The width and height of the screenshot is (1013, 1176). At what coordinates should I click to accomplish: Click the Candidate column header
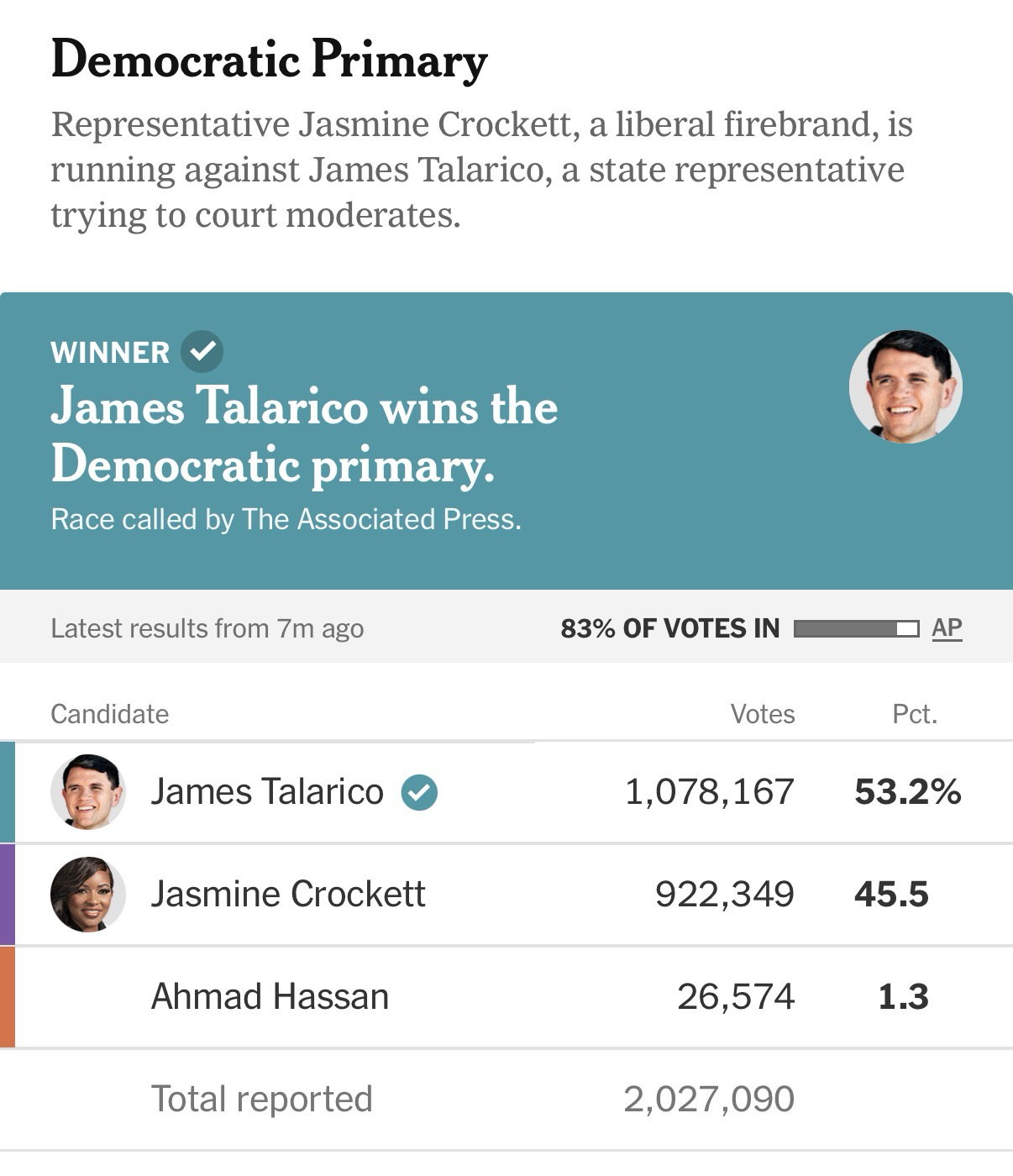pos(110,714)
